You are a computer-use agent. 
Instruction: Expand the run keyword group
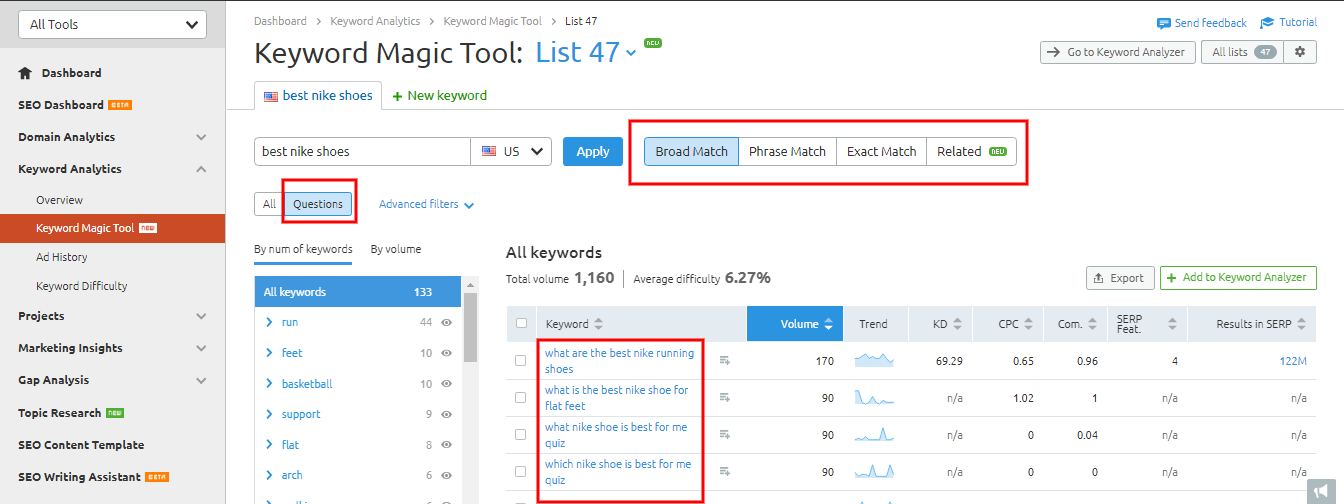click(x=270, y=322)
